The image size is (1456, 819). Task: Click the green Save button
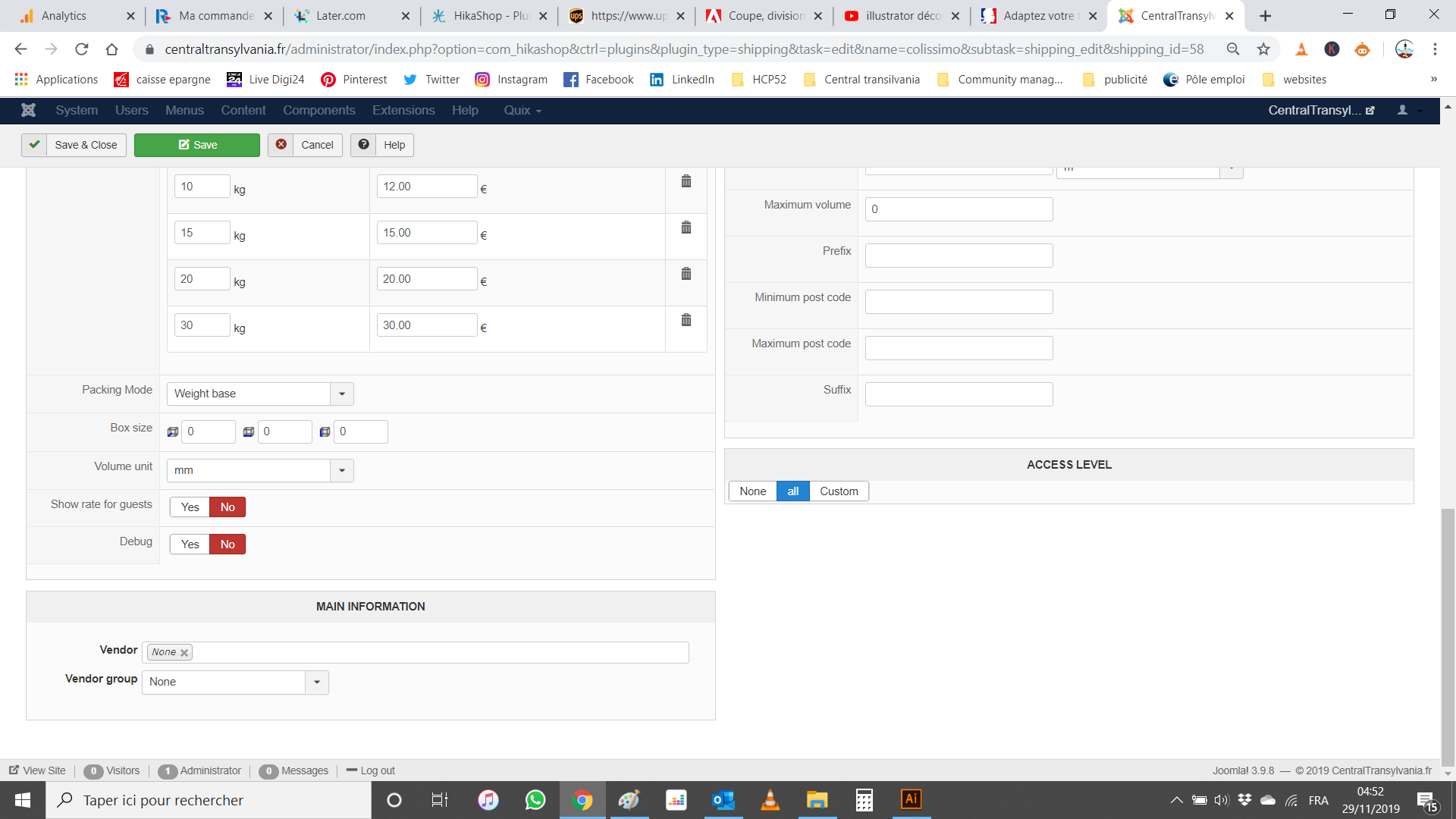197,145
